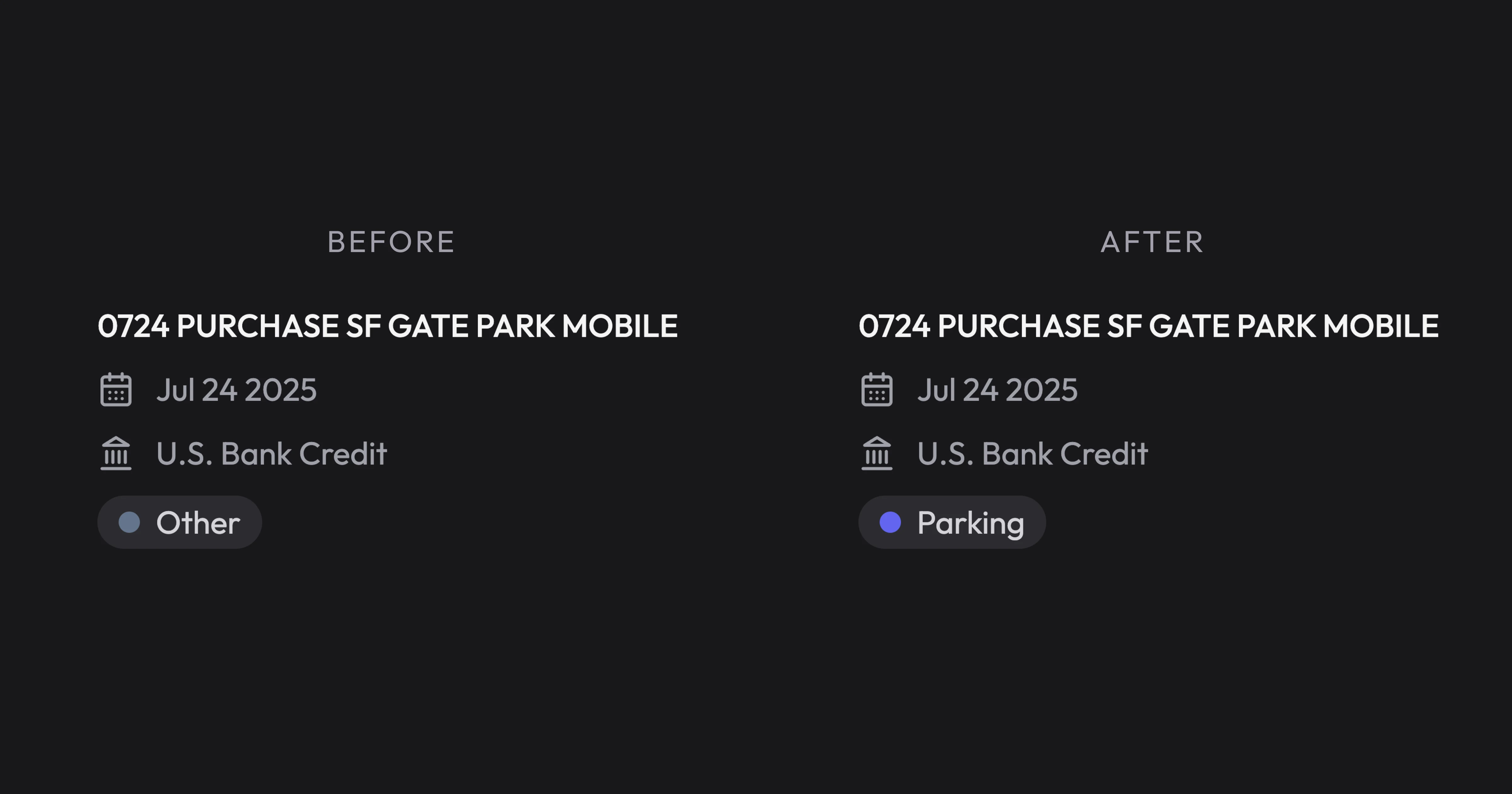Click the calendar icon under BEFORE
The height and width of the screenshot is (794, 1512).
click(x=116, y=389)
